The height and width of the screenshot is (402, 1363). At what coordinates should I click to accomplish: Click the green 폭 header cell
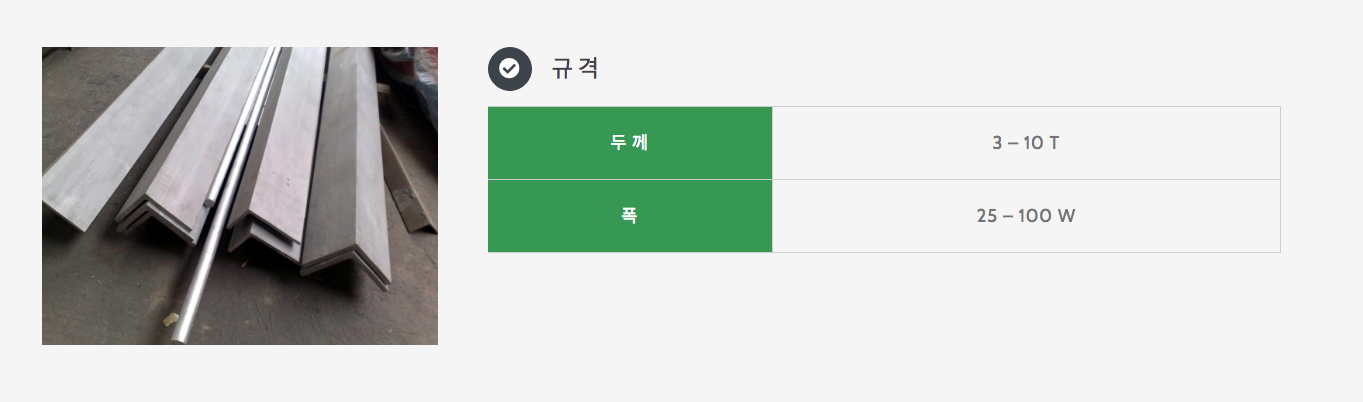coord(630,216)
